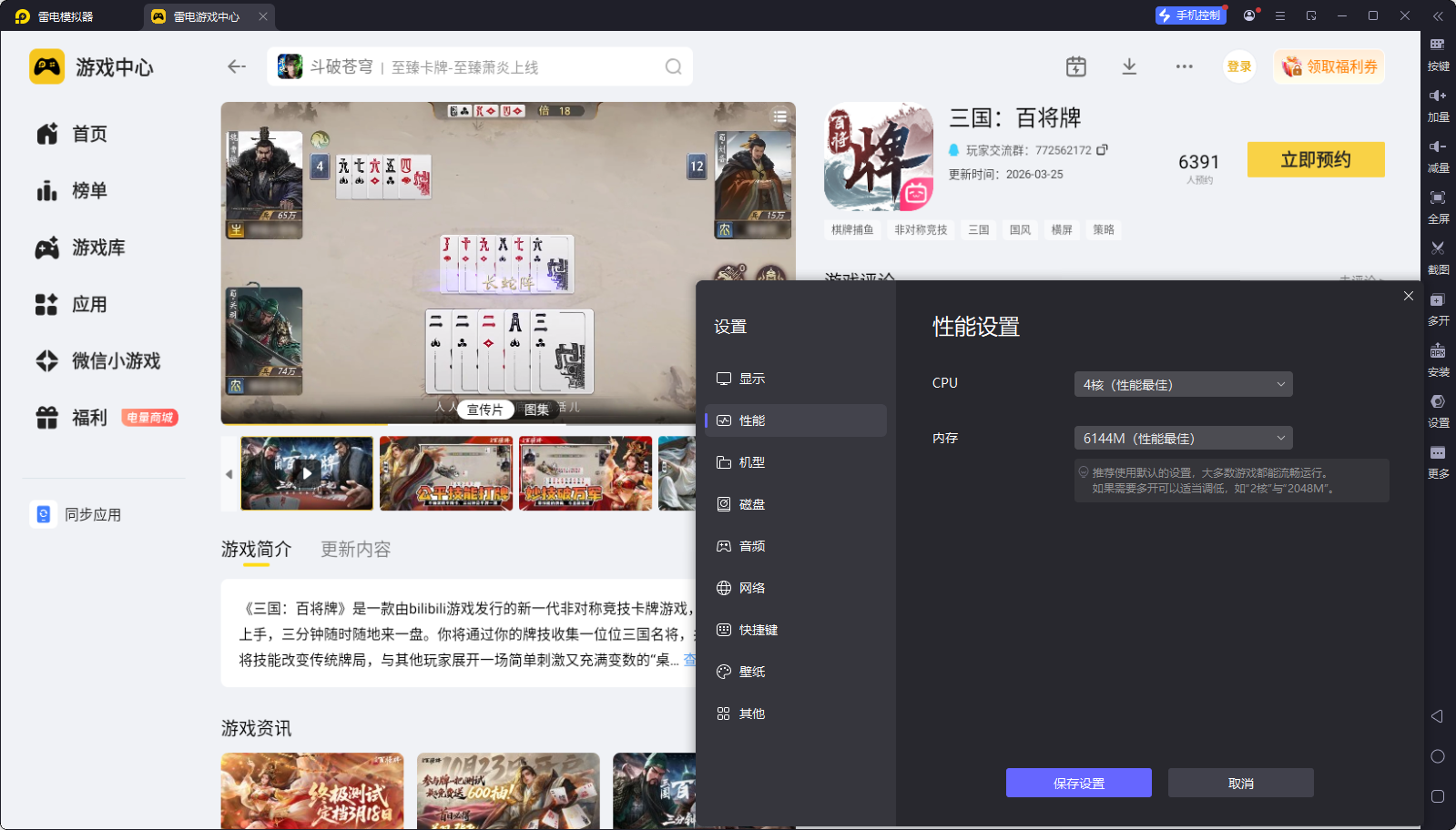Toggle 全屏 fullscreen from the right sidebar

(1438, 207)
